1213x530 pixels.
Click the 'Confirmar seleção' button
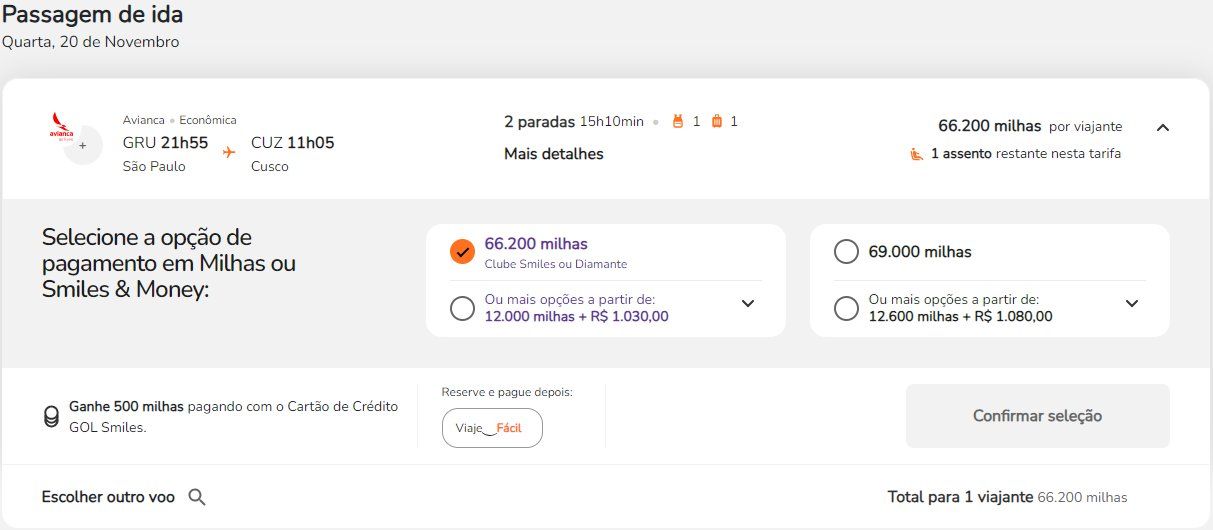click(x=1037, y=416)
